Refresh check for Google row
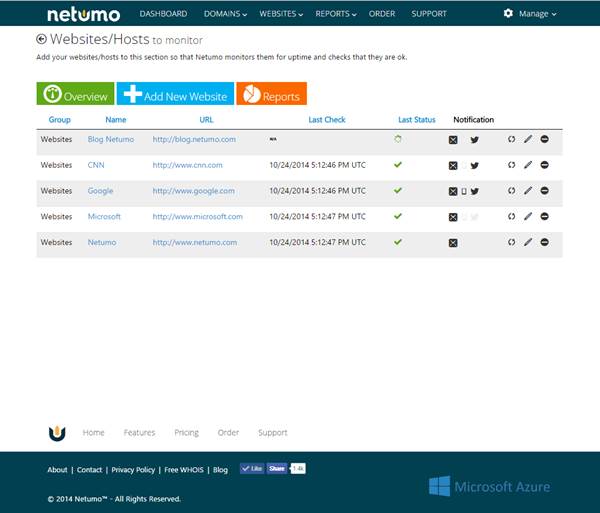 [x=512, y=191]
